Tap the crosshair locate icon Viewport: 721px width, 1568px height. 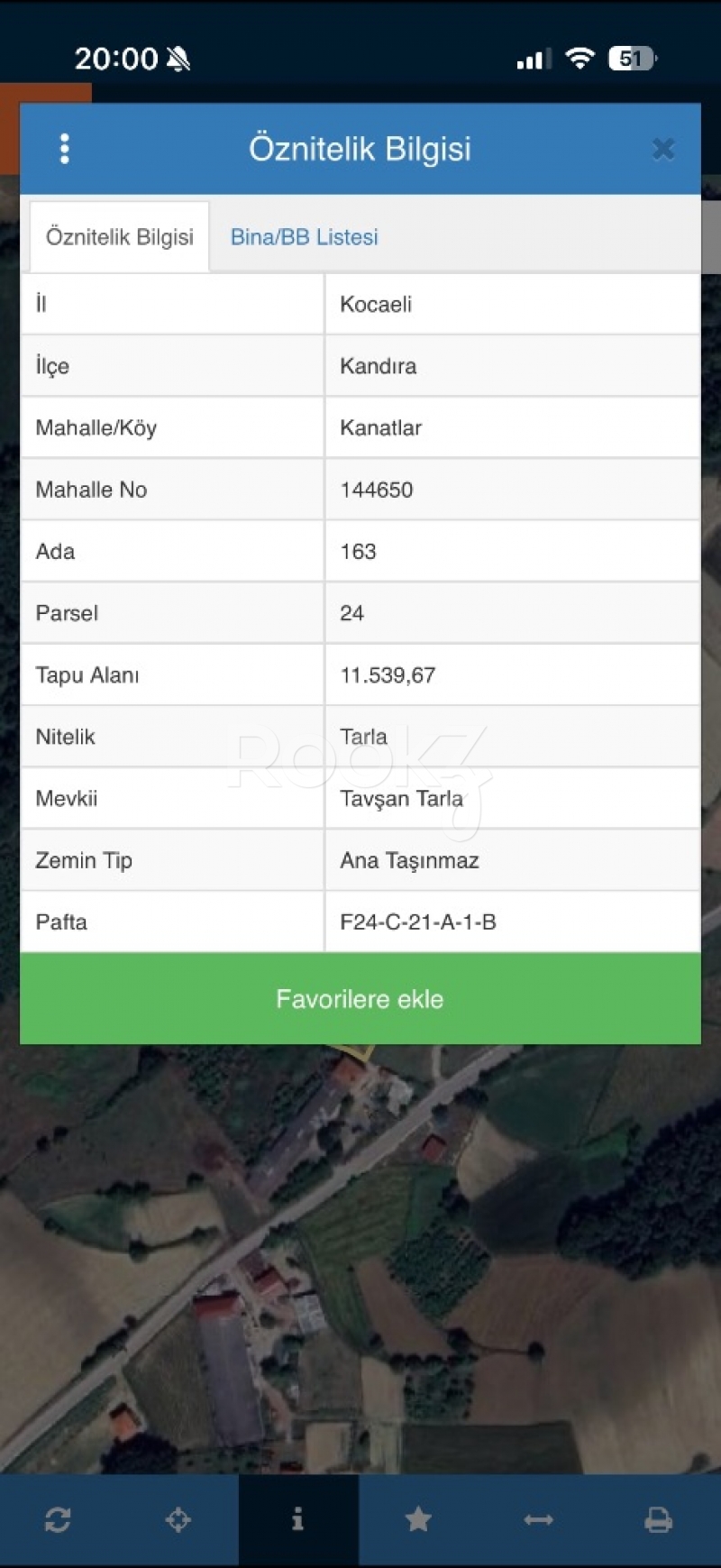178,1520
